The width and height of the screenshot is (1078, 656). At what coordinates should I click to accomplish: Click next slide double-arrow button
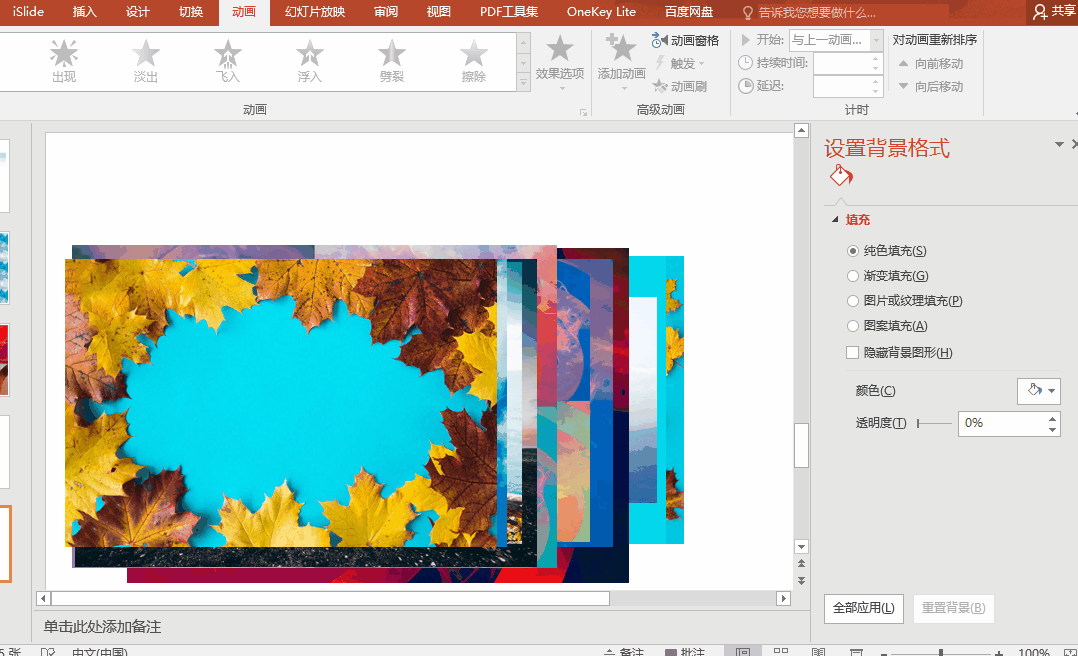801,580
